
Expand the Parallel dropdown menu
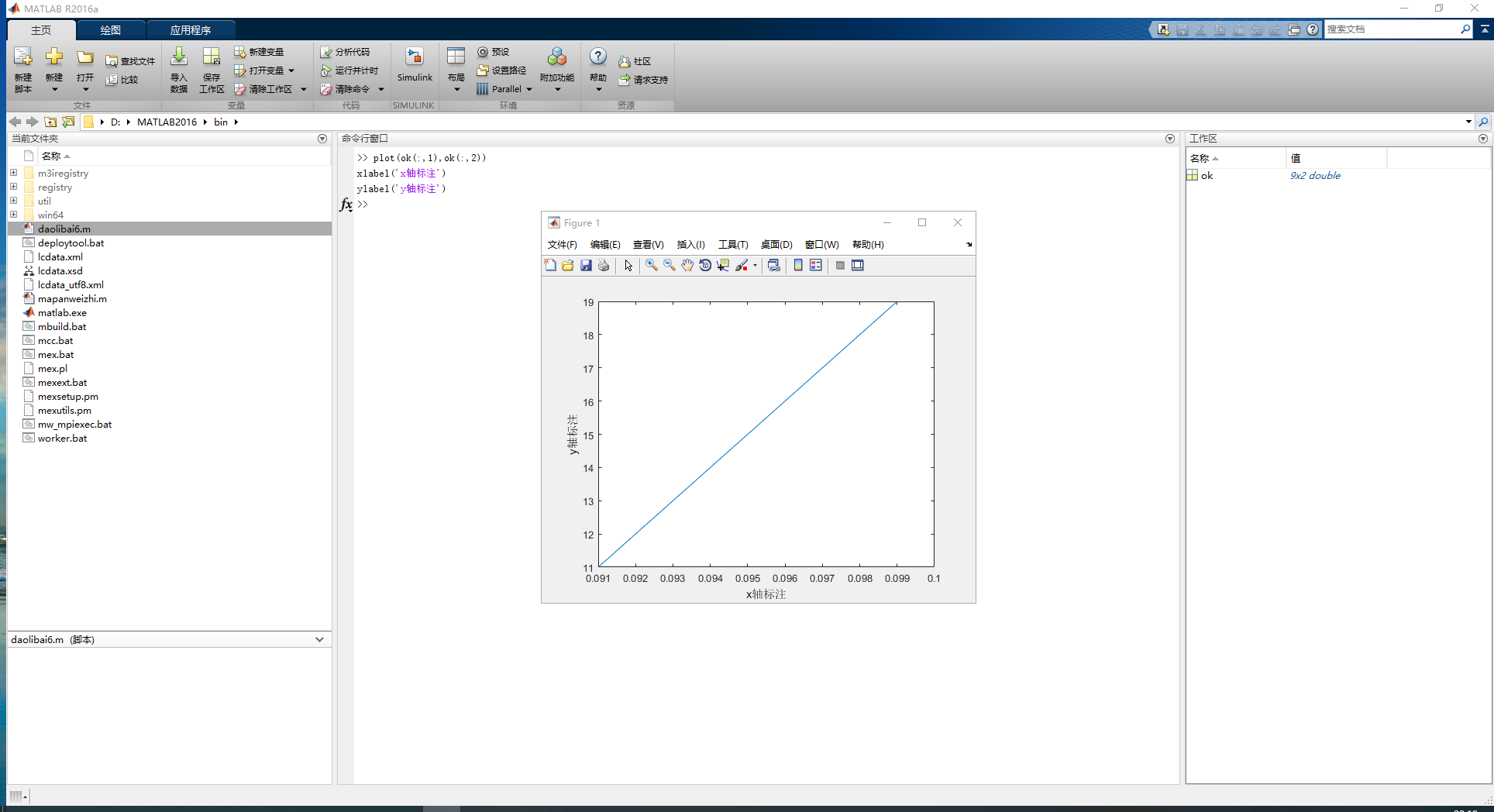pyautogui.click(x=529, y=88)
